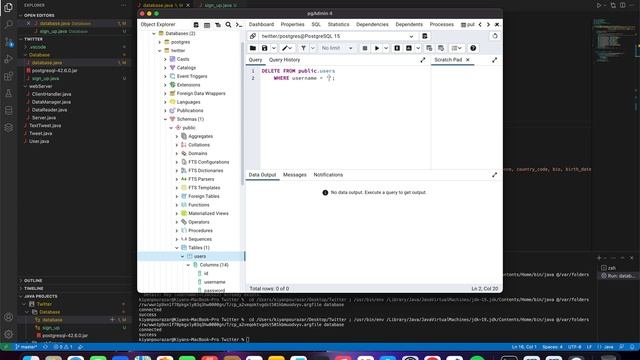640x360 pixels.
Task: Collapse the Columns (14) node
Action: click(x=188, y=265)
